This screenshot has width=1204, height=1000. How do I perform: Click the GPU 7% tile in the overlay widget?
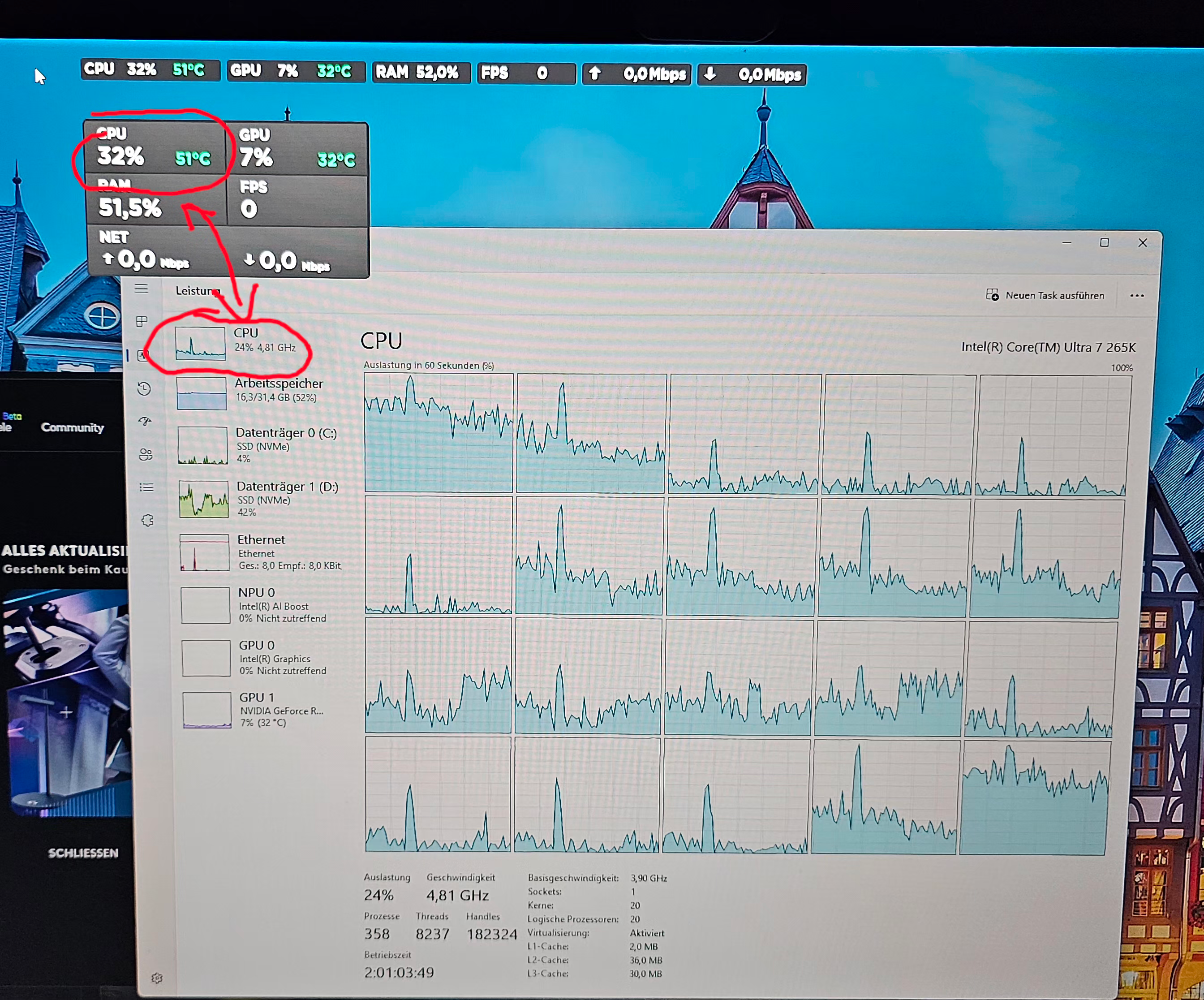pos(297,149)
